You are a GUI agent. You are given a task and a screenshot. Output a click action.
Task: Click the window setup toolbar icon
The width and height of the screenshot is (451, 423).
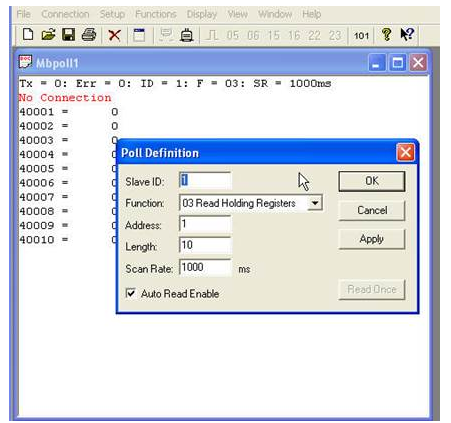pos(139,35)
